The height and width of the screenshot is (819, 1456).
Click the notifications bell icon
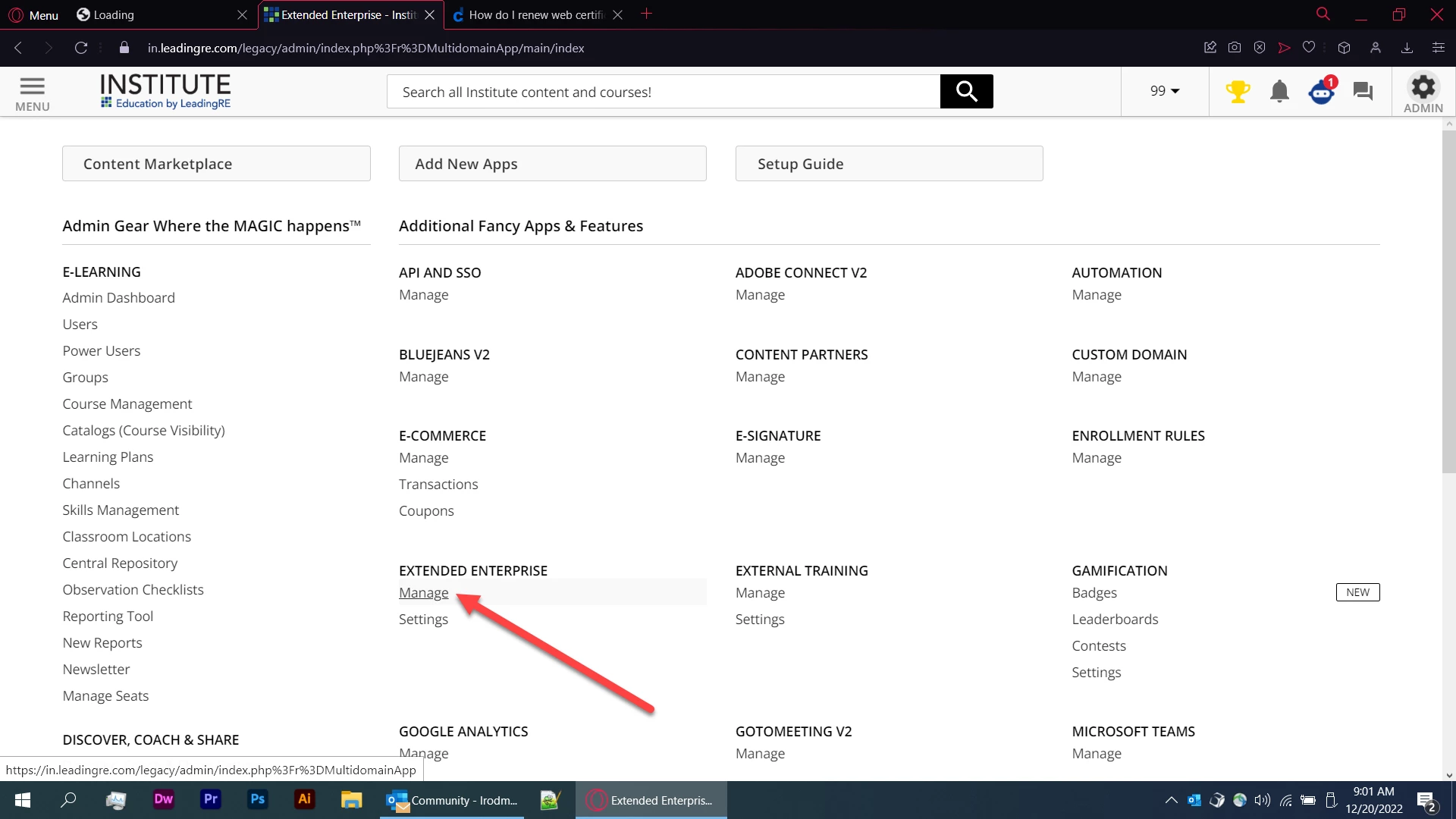tap(1279, 92)
